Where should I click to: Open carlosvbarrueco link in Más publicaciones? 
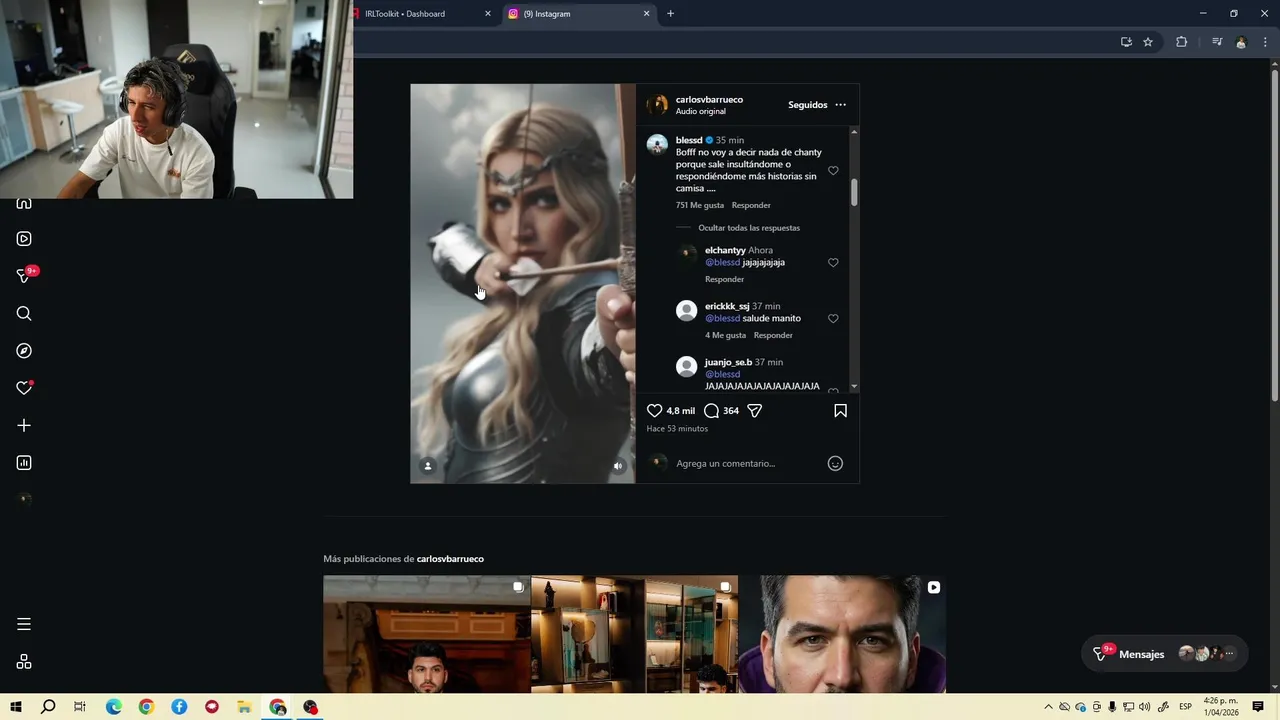(450, 559)
